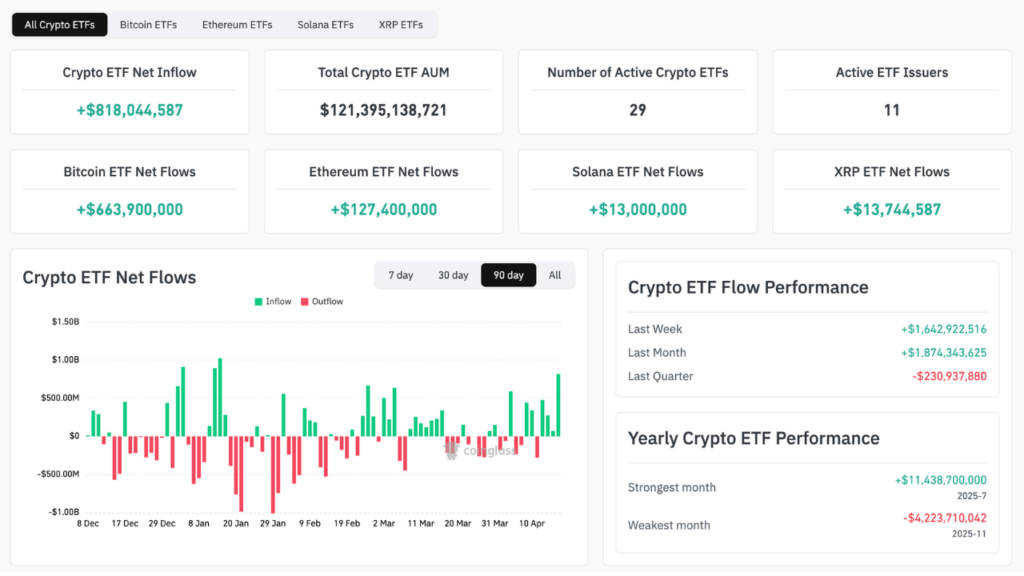Keep the 90 day range selected
The image size is (1024, 576).
[x=508, y=275]
